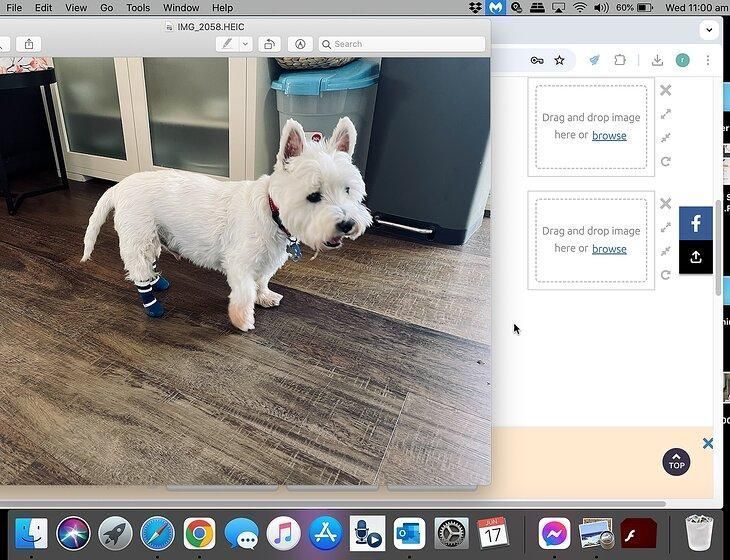
Task: Open Launchpad from the Dock
Action: click(115, 533)
